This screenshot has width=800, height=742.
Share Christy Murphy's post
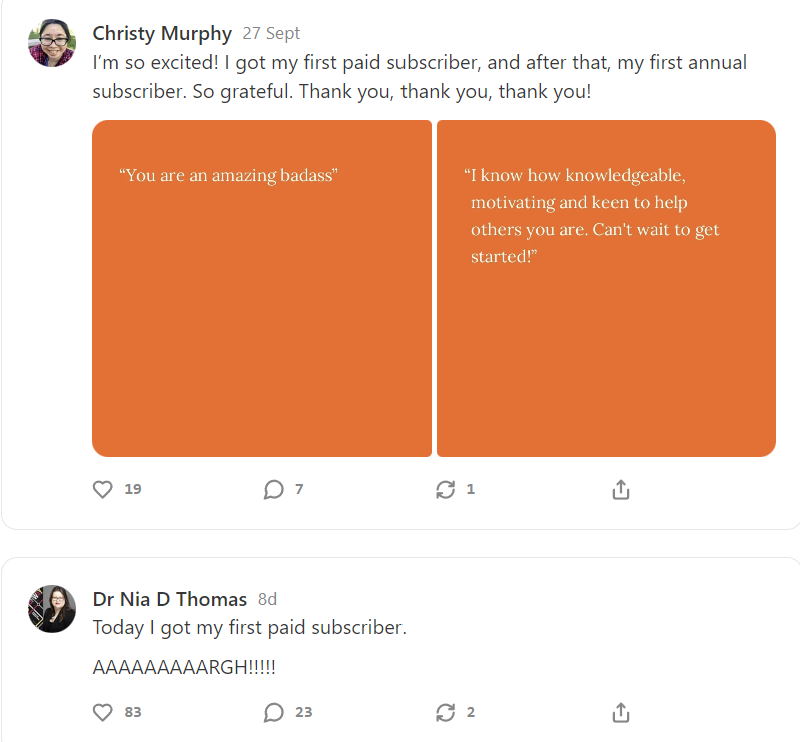click(620, 489)
